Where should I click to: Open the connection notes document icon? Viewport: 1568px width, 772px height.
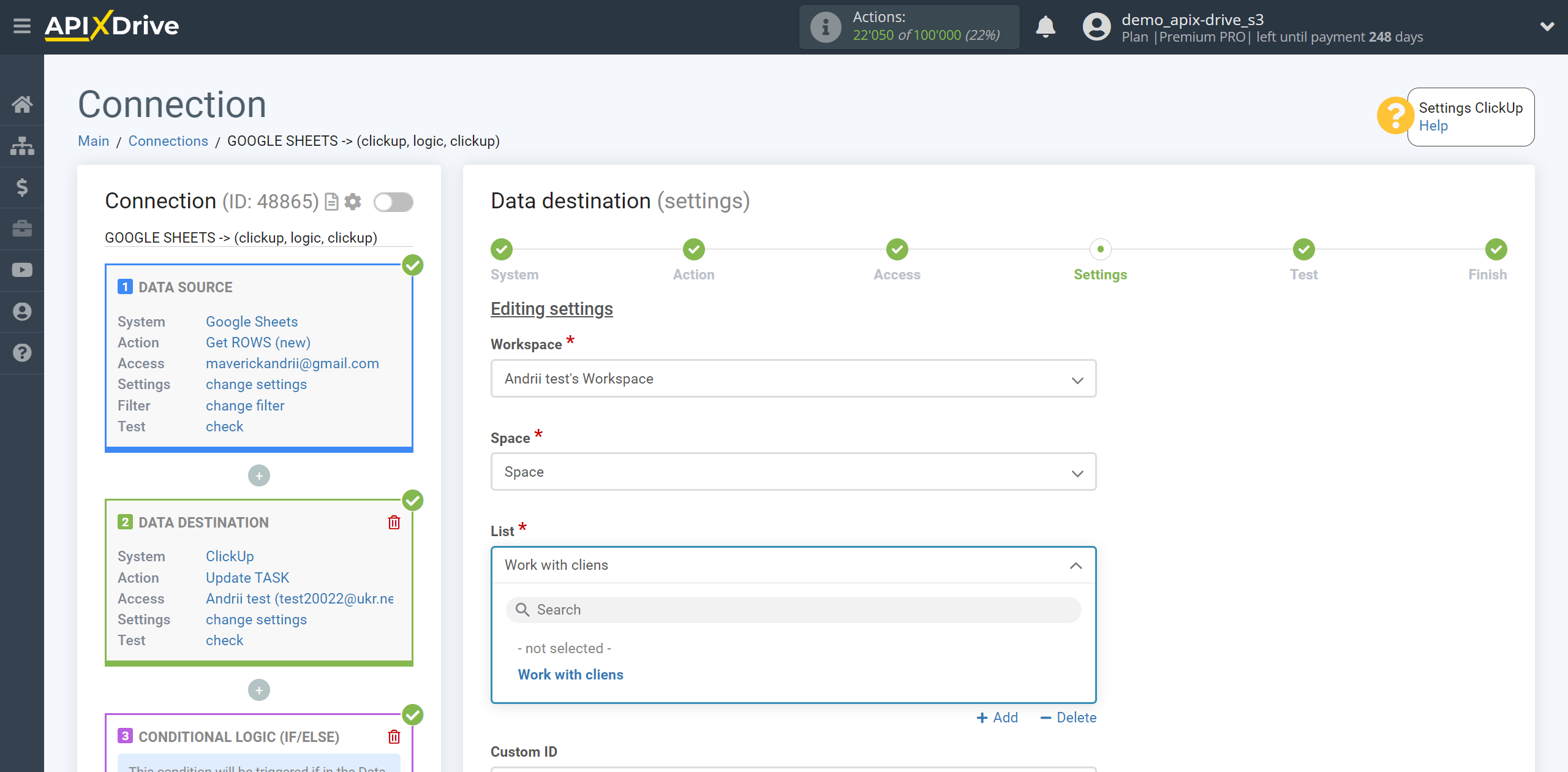coord(331,202)
